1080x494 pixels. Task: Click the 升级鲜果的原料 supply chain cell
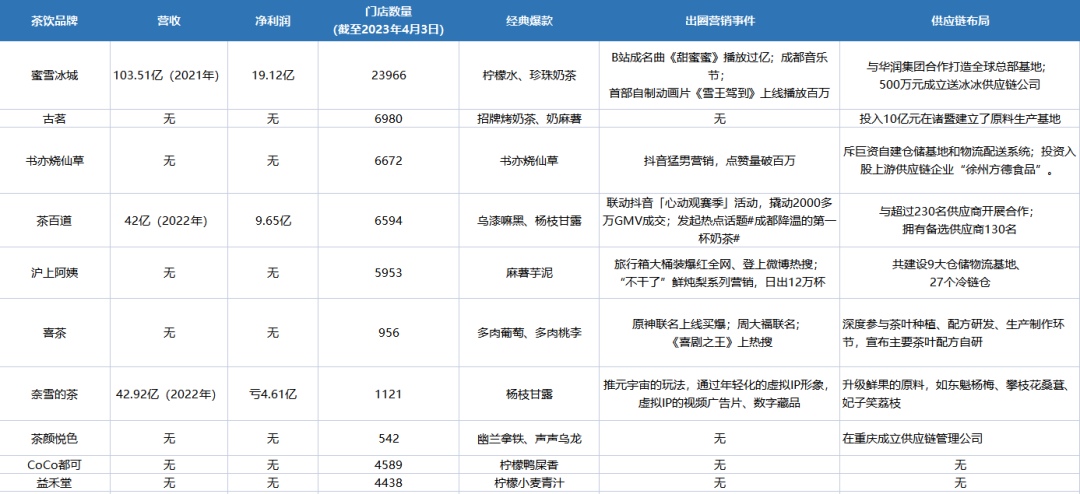[960, 394]
